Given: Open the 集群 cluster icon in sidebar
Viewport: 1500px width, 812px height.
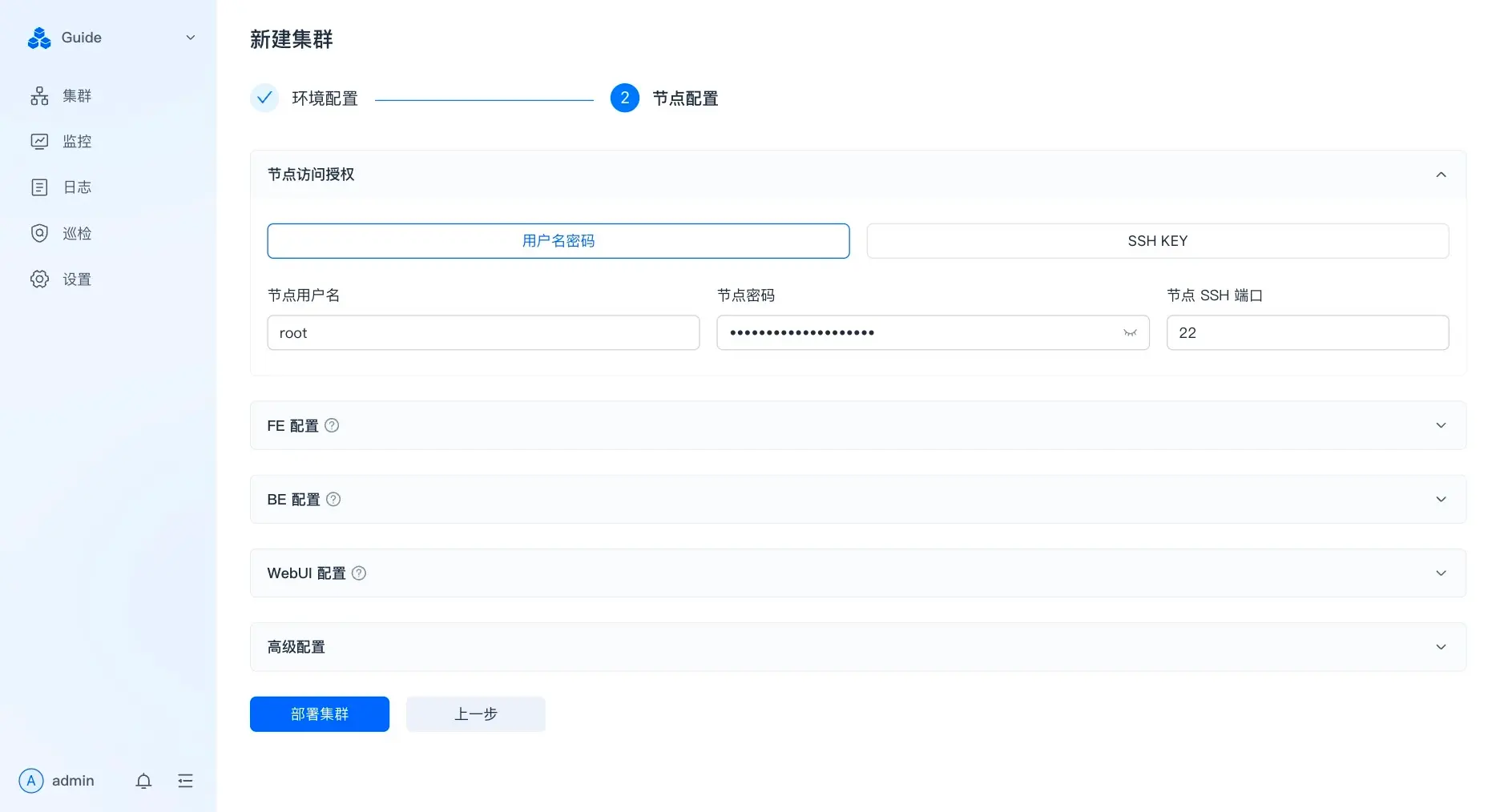Looking at the screenshot, I should (39, 96).
